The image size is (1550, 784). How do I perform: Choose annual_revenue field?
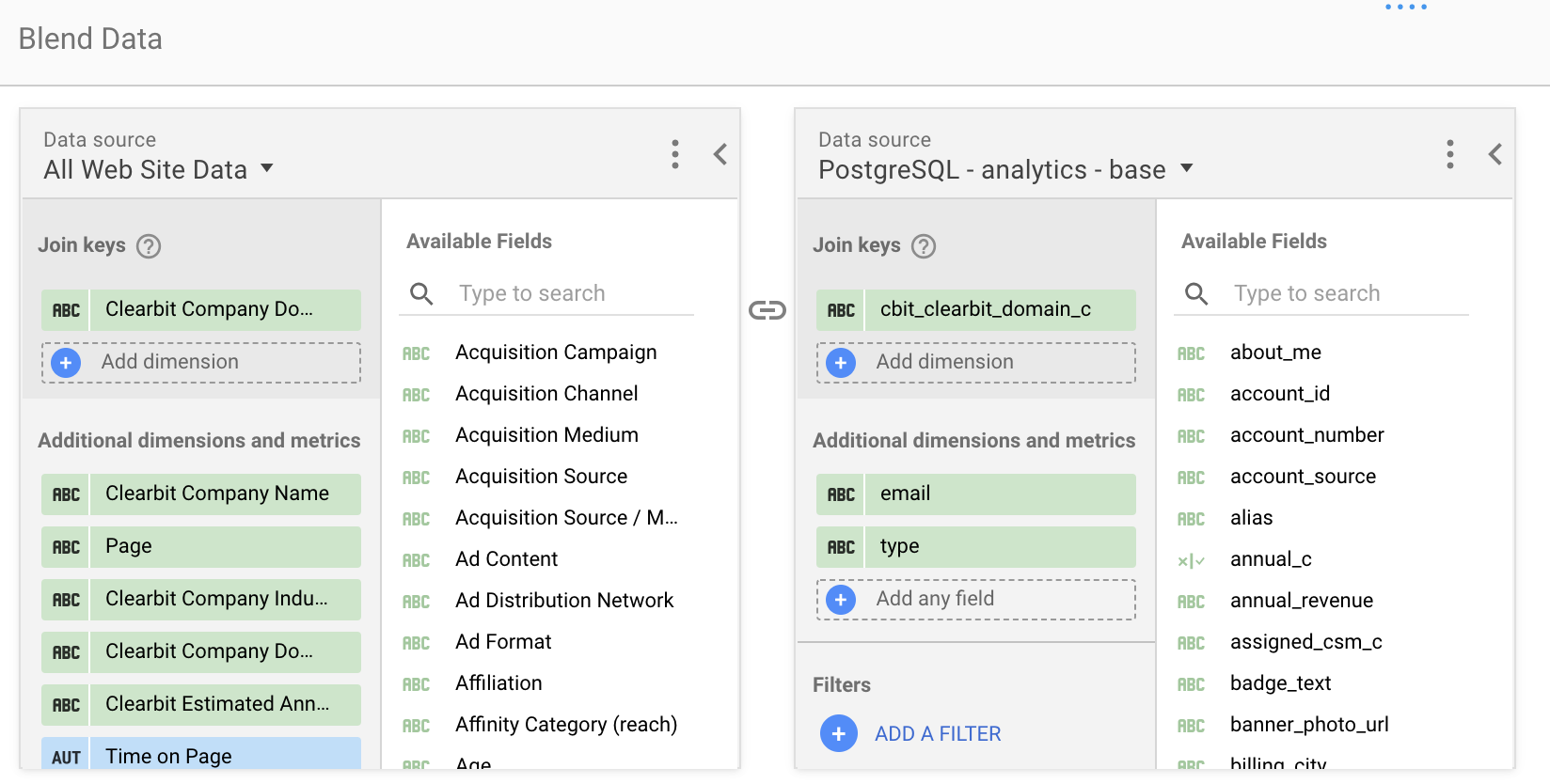[1302, 601]
